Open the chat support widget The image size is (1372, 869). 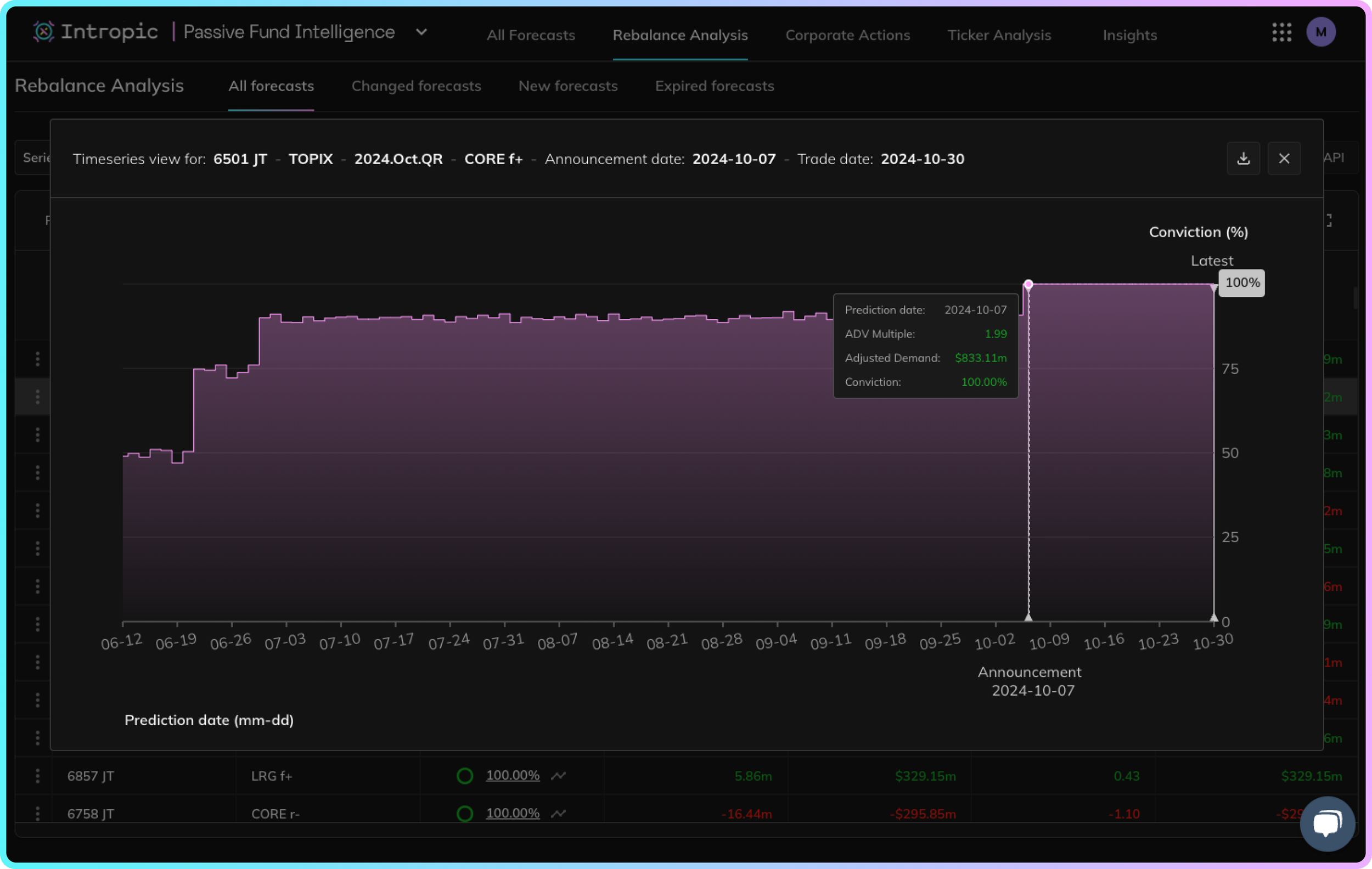click(x=1326, y=823)
